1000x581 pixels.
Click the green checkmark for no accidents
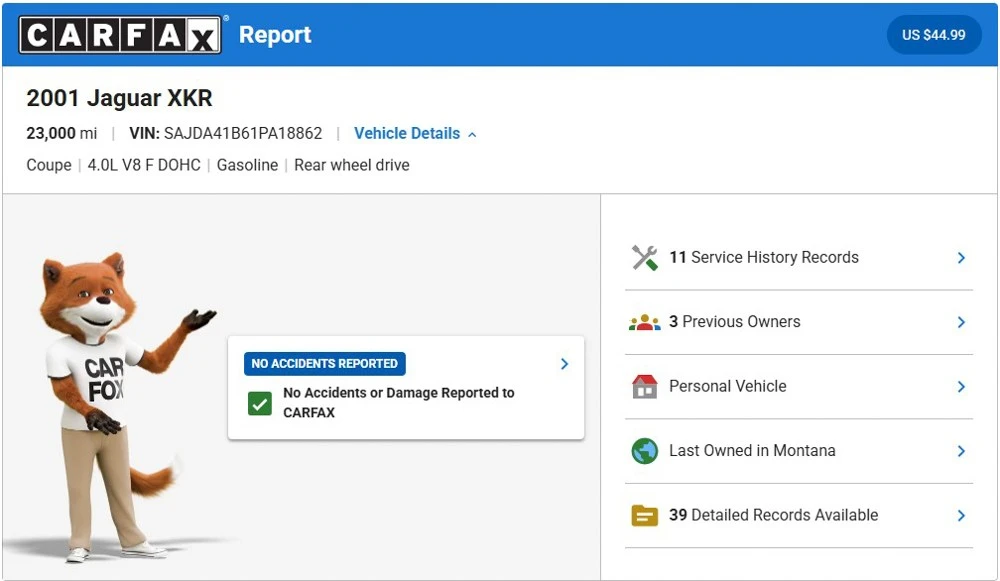[260, 403]
